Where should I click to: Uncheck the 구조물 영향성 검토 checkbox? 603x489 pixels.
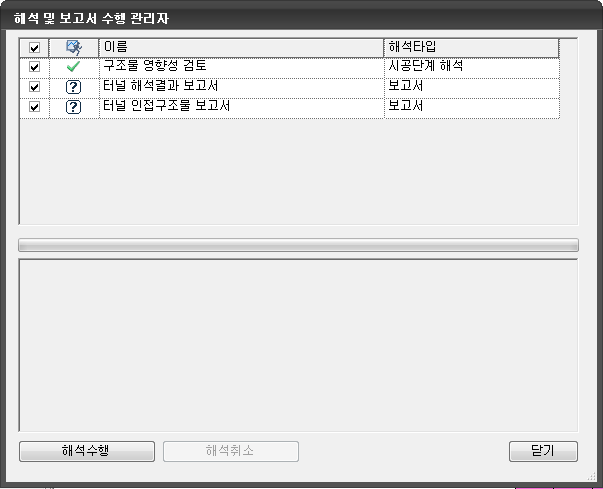(x=35, y=67)
